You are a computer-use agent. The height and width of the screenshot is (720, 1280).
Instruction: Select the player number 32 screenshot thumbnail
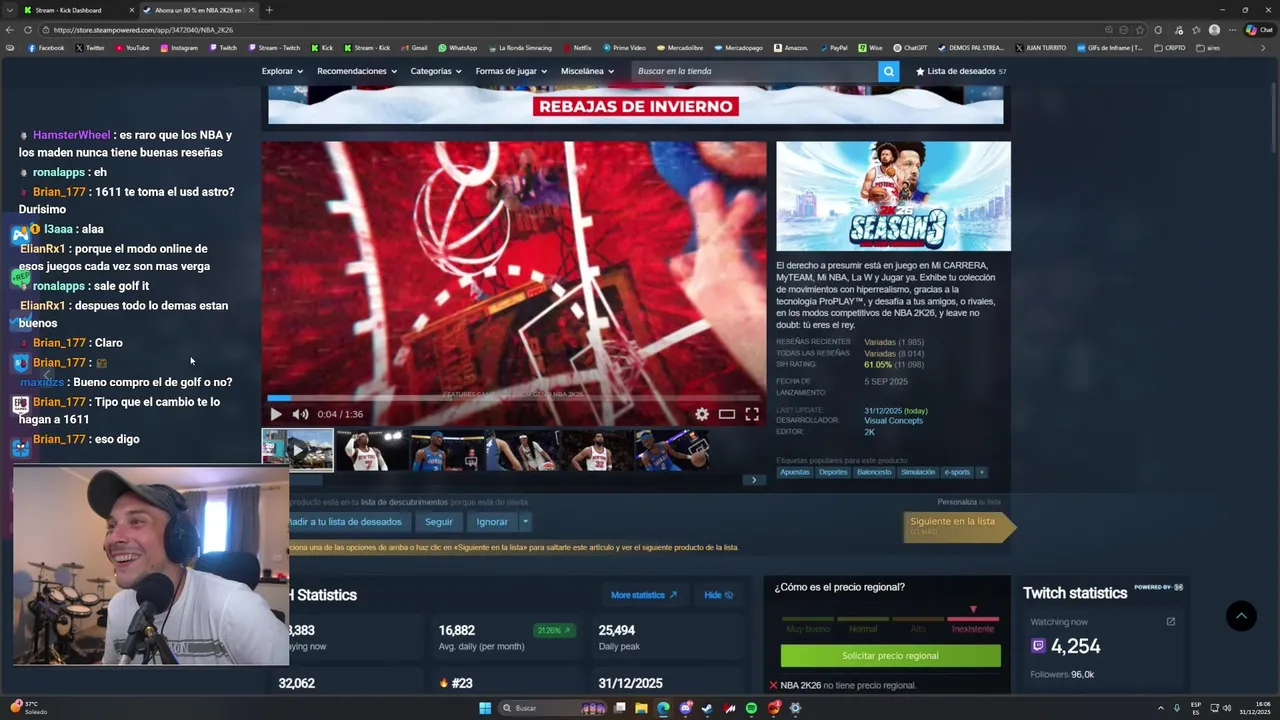(x=597, y=450)
